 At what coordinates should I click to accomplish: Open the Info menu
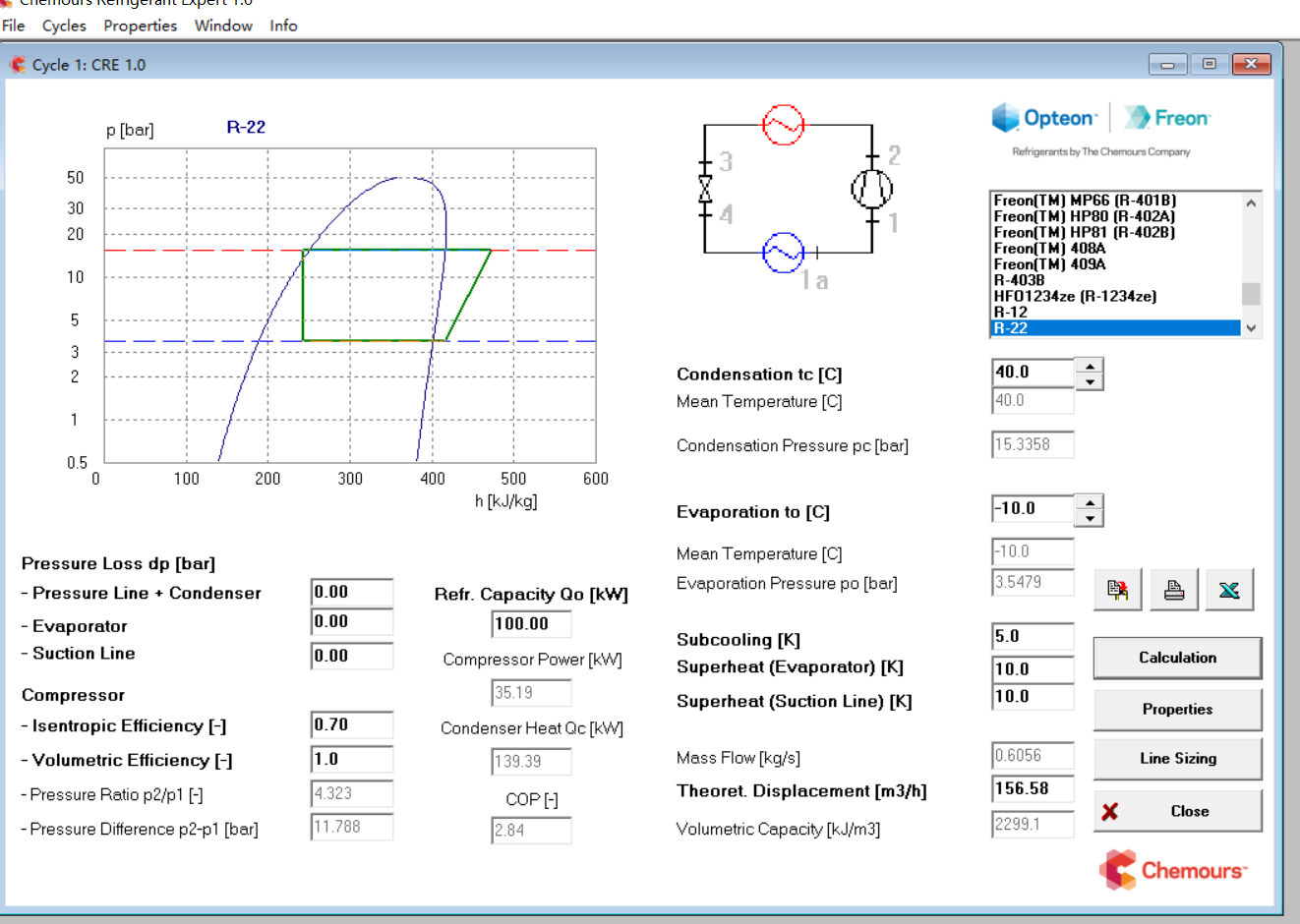(283, 26)
